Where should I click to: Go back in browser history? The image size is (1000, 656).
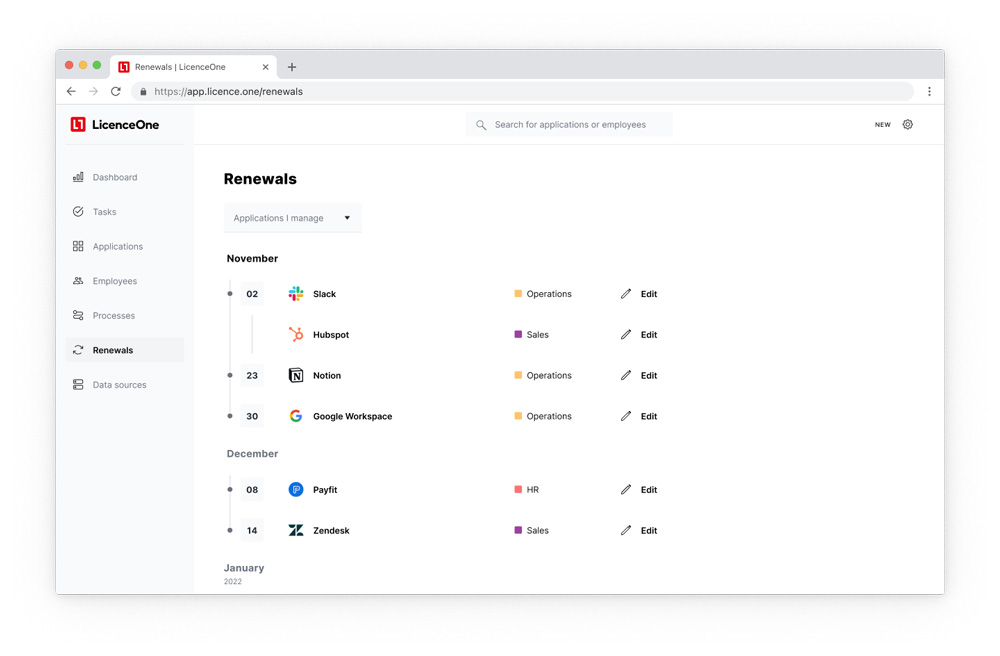tap(71, 91)
